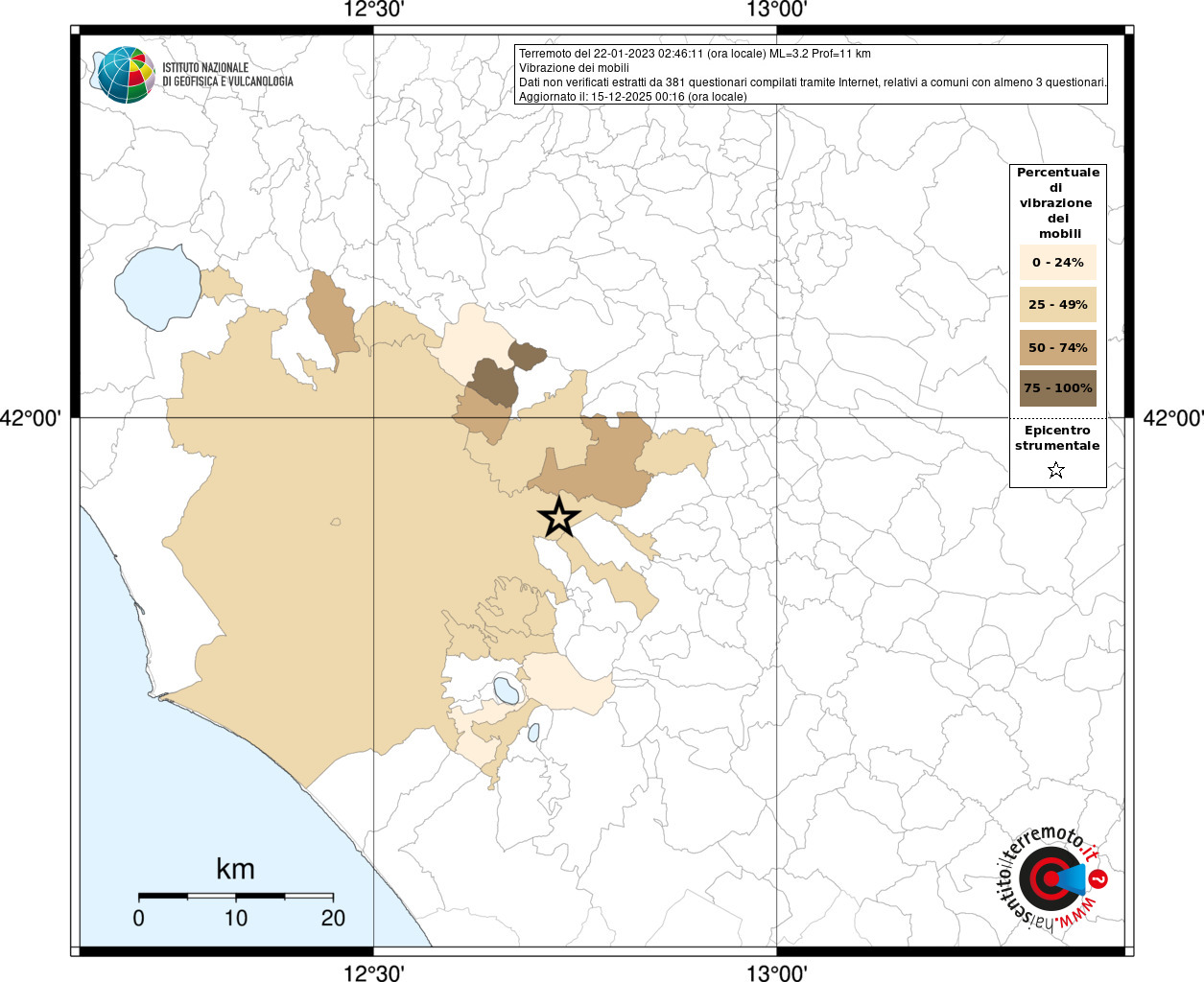Click the scale bar value 0
The height and width of the screenshot is (982, 1204).
[139, 918]
